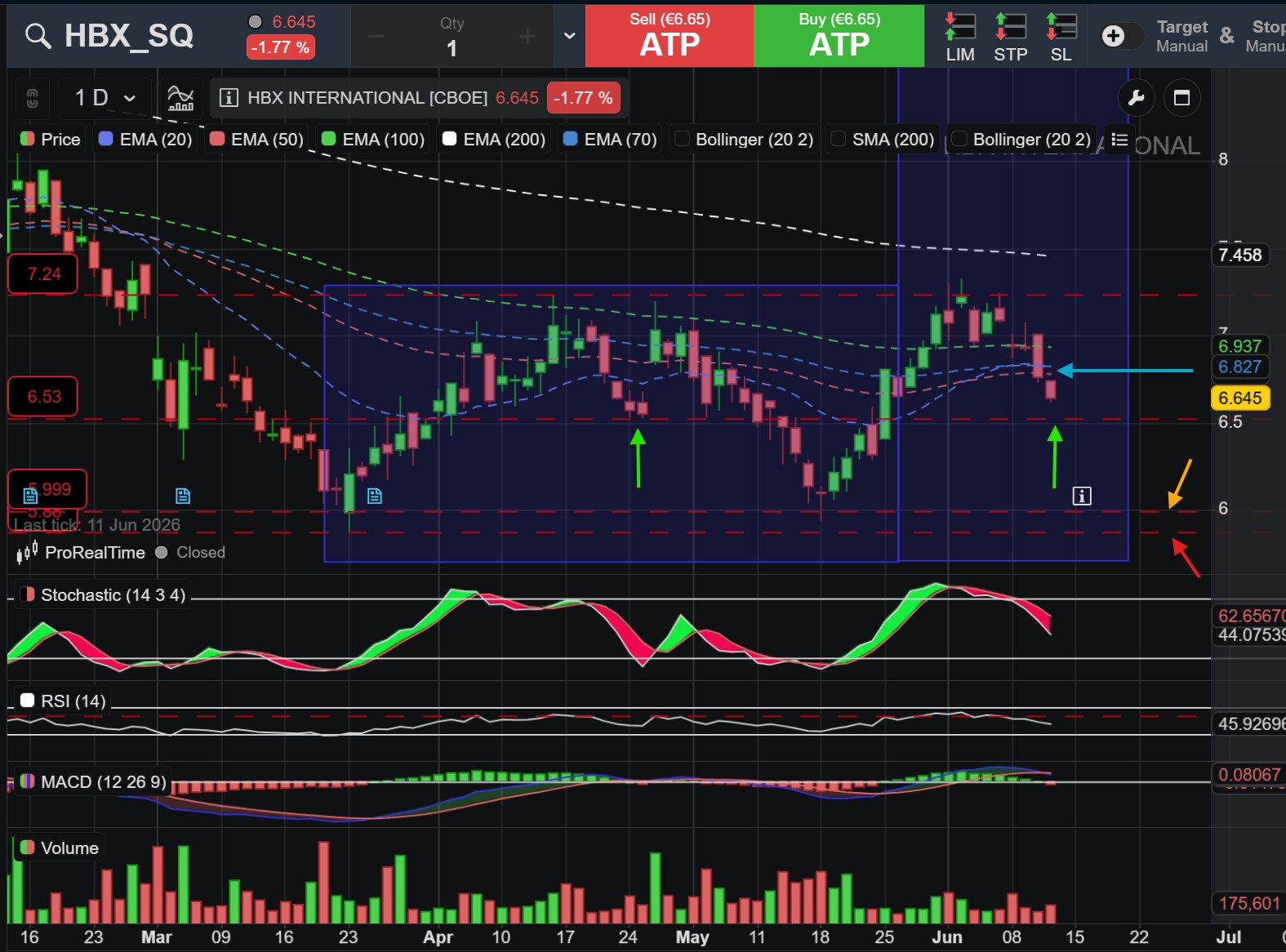Open chart settings wrench icon
This screenshot has height=952, width=1286.
coord(1136,99)
